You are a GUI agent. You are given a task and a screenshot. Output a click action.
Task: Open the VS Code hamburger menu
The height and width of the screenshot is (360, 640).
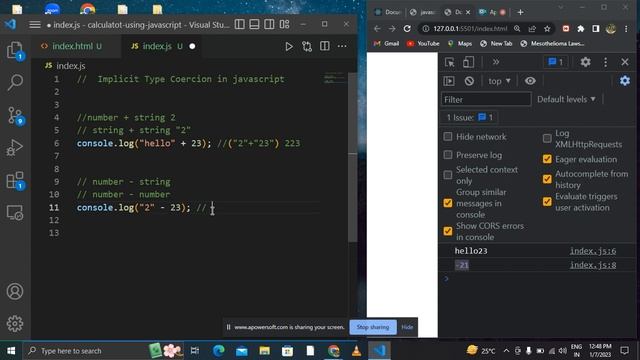pos(35,25)
